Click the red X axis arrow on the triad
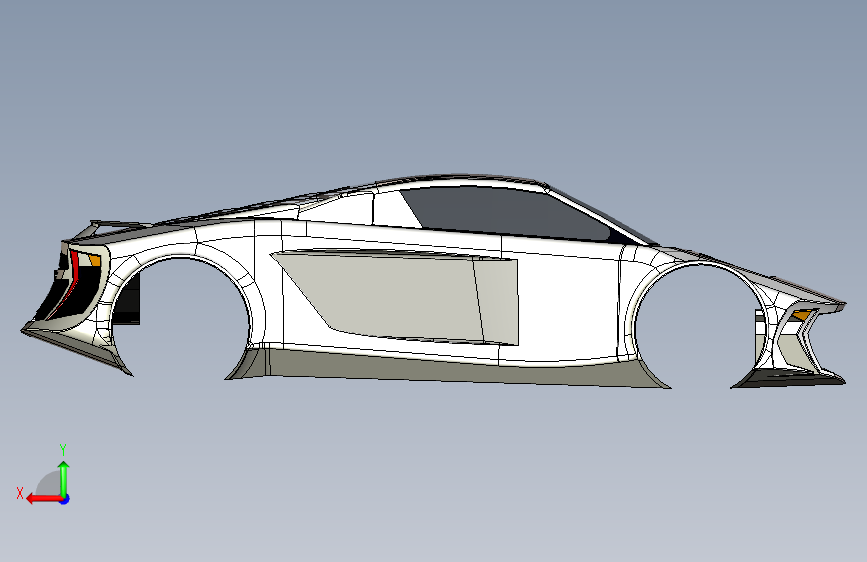The image size is (867, 562). pos(43,499)
